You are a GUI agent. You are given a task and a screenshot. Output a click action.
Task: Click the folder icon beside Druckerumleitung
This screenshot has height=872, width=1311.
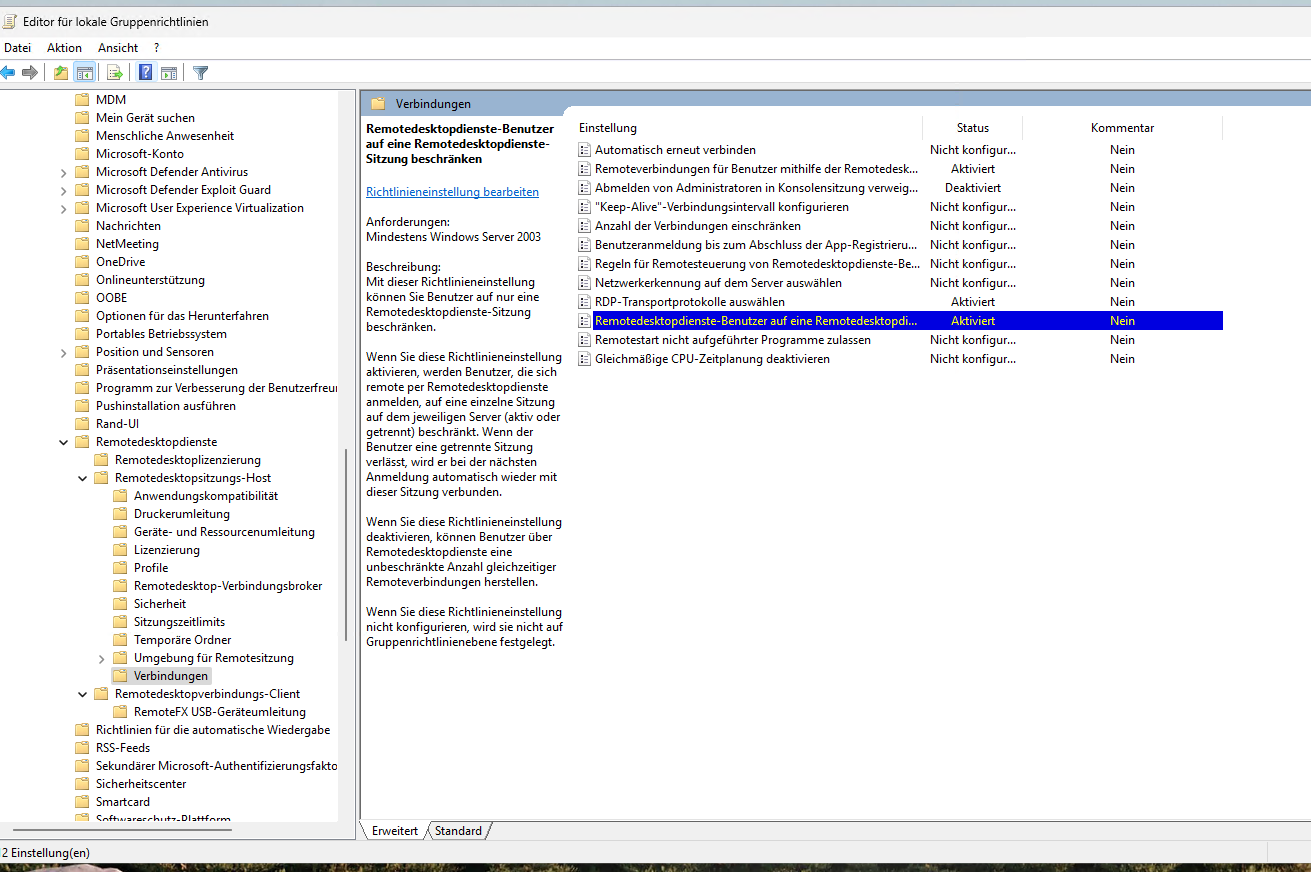tap(120, 514)
